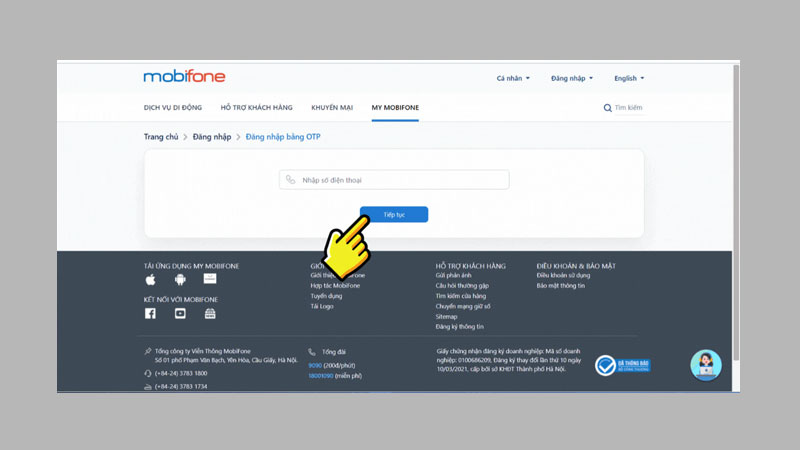The height and width of the screenshot is (450, 800).
Task: Open the 'Hợp tác MobiFone' footer link
Action: pyautogui.click(x=335, y=286)
